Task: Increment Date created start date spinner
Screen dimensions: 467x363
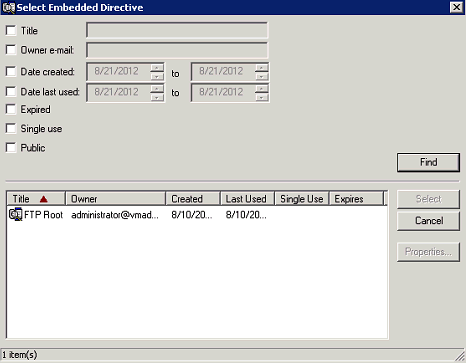Action: (157, 68)
